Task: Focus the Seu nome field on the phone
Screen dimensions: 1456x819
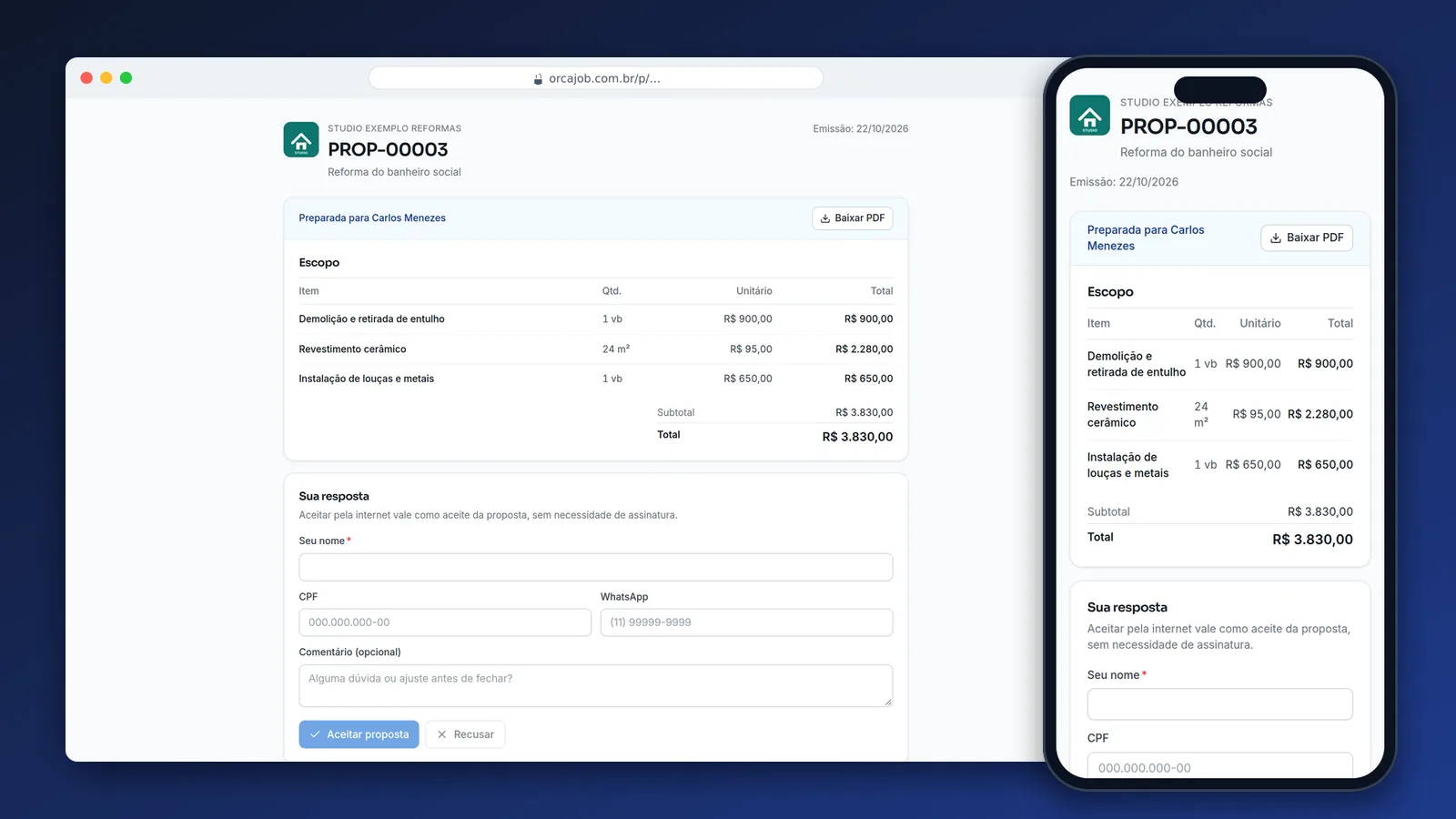Action: click(x=1219, y=704)
